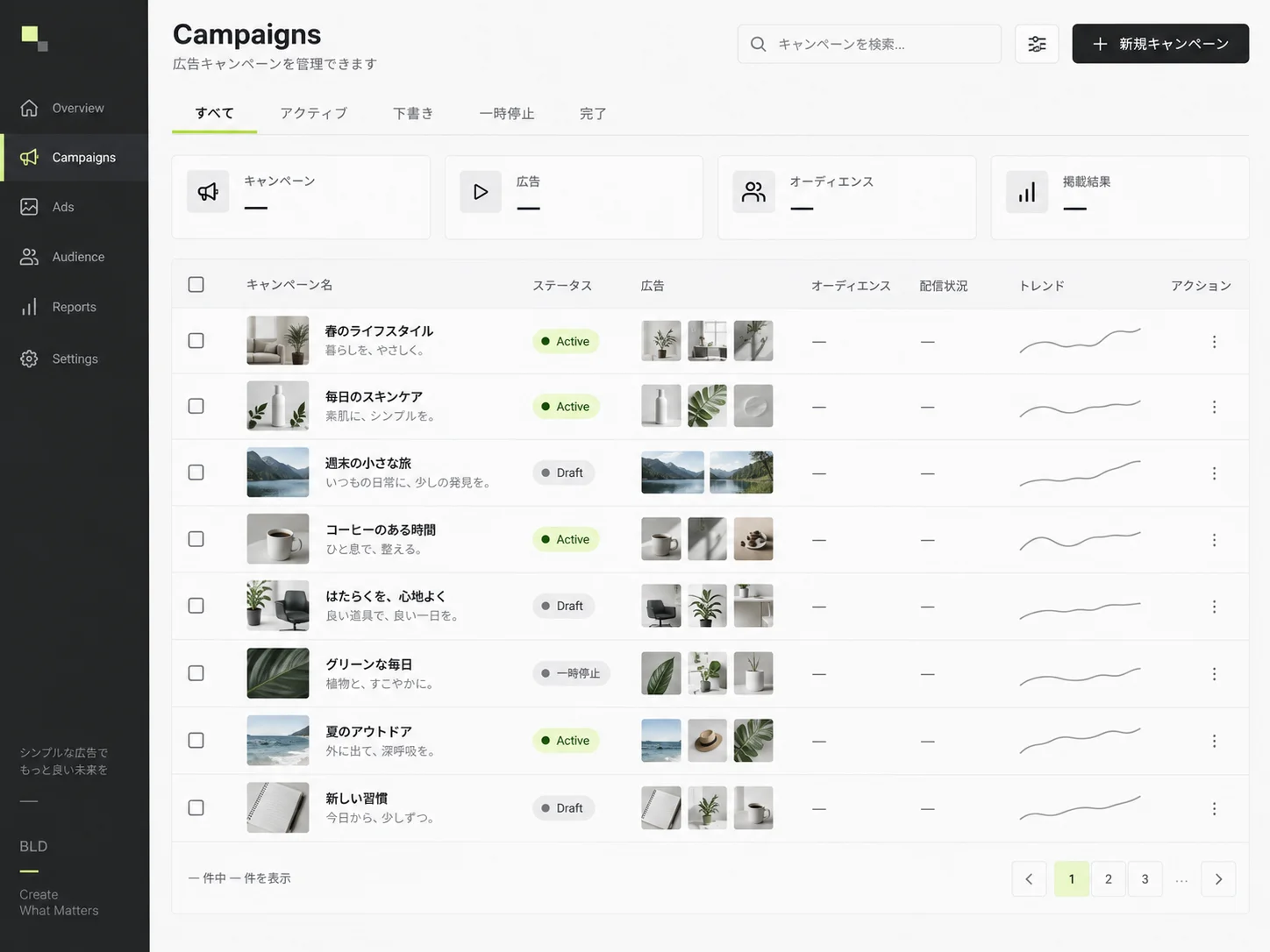
Task: Click the app logo in sidebar
Action: [x=34, y=39]
